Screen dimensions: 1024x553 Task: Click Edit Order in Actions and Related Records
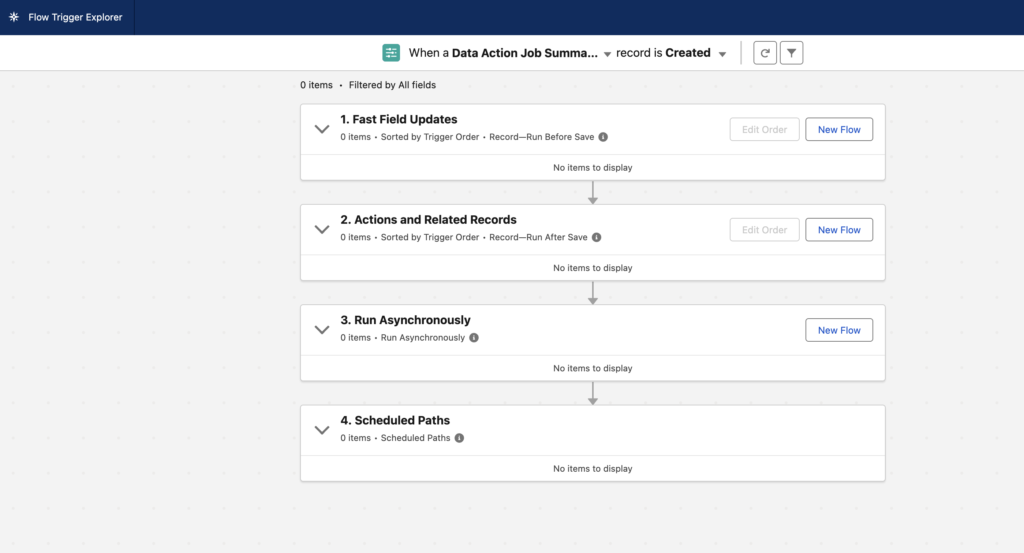pyautogui.click(x=764, y=230)
